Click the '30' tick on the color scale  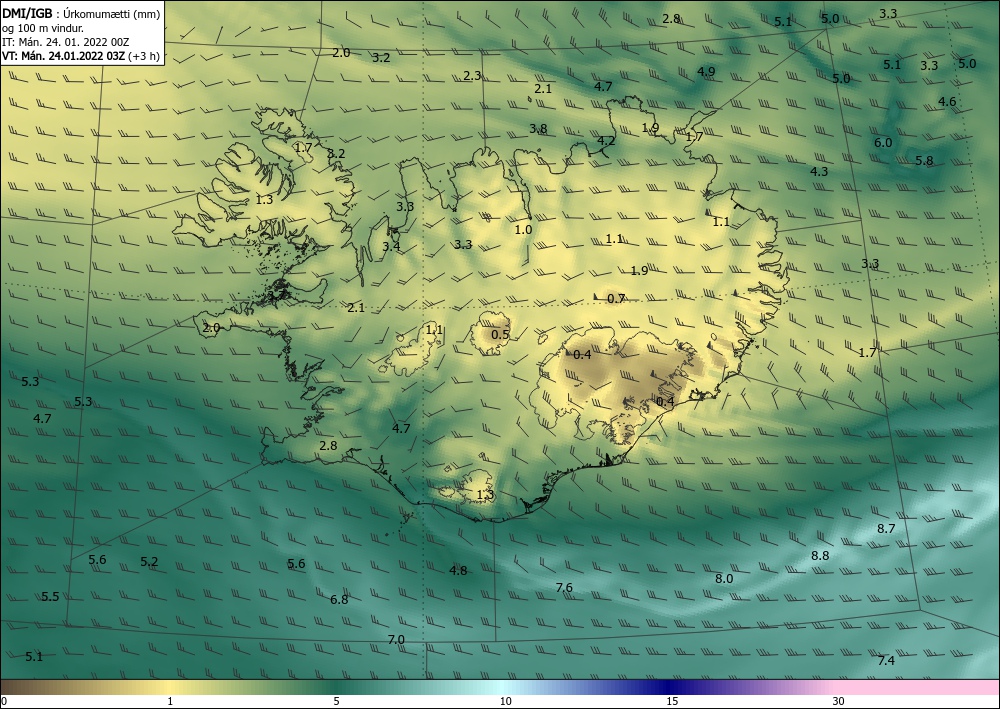click(839, 701)
